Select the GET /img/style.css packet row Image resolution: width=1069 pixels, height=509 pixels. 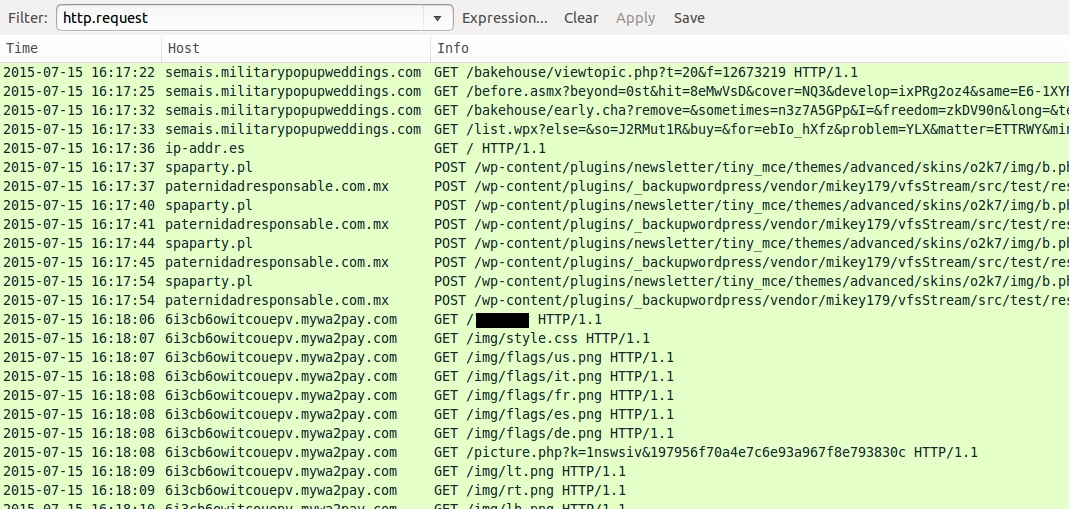pyautogui.click(x=500, y=339)
